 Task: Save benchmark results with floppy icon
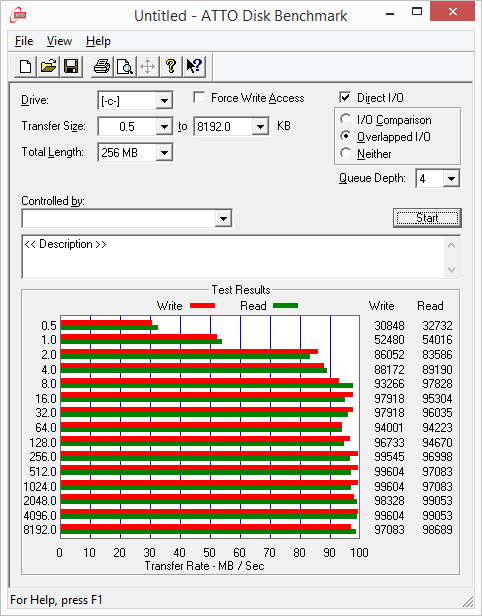pyautogui.click(x=71, y=66)
